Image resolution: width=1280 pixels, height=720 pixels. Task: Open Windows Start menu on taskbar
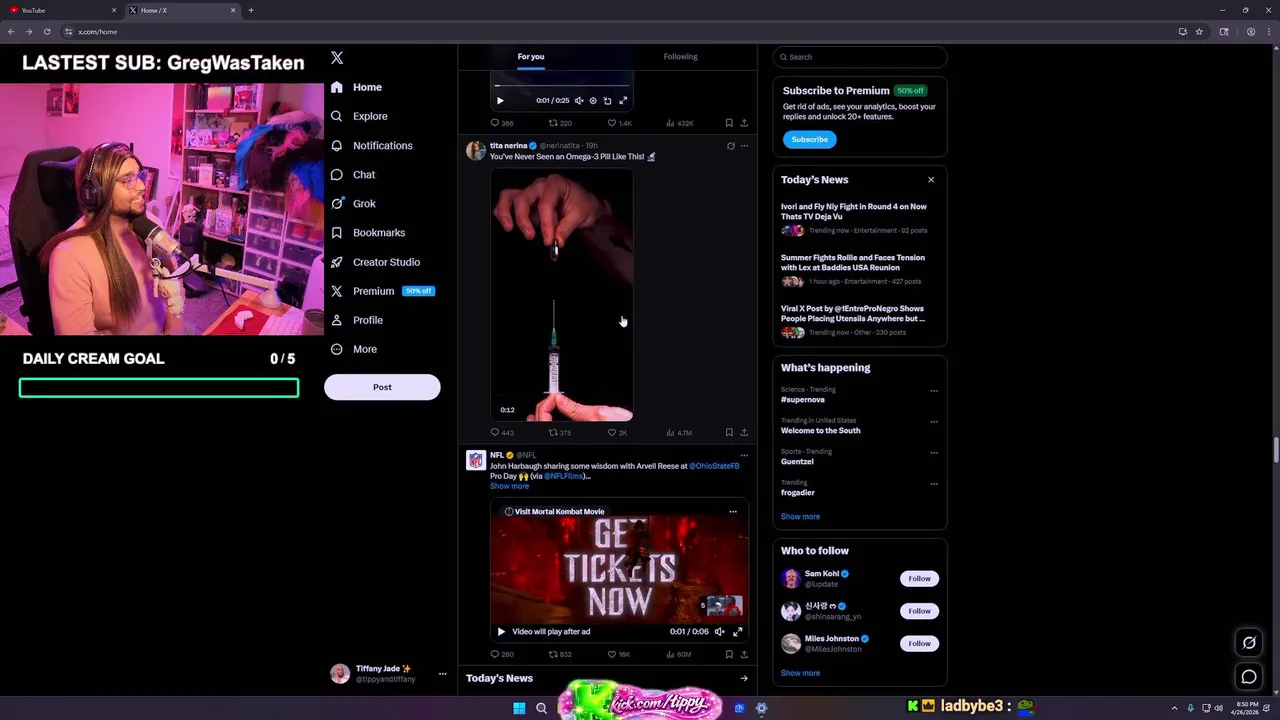coord(519,708)
